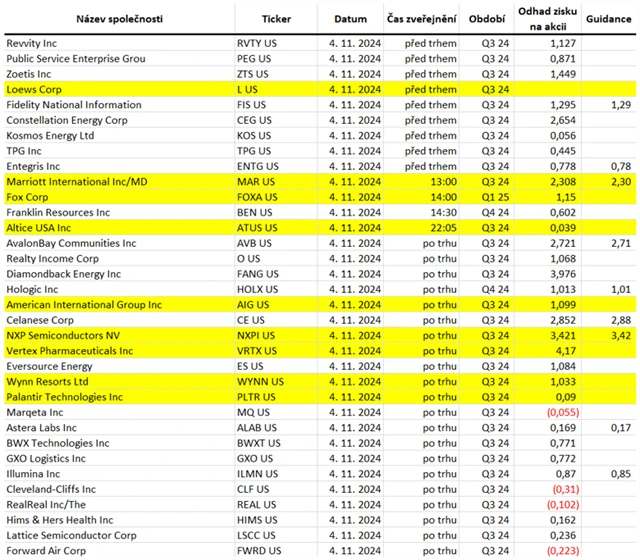Click the 'Q1 25' period cell for Fox Corp
The image size is (640, 560).
point(495,198)
